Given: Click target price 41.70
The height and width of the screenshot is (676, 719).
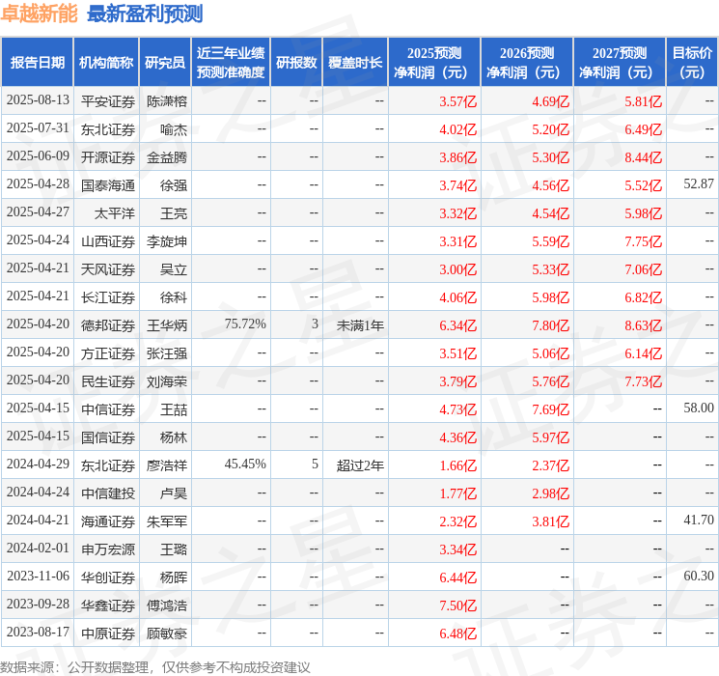Looking at the screenshot, I should coord(698,520).
